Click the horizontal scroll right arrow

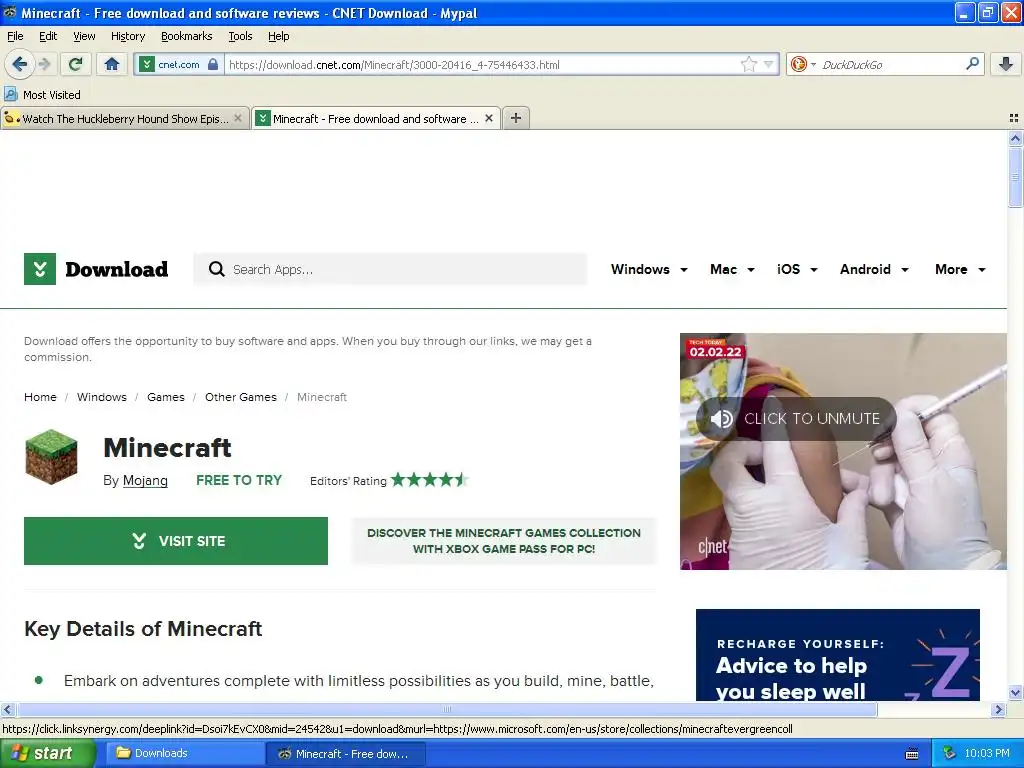pyautogui.click(x=999, y=709)
